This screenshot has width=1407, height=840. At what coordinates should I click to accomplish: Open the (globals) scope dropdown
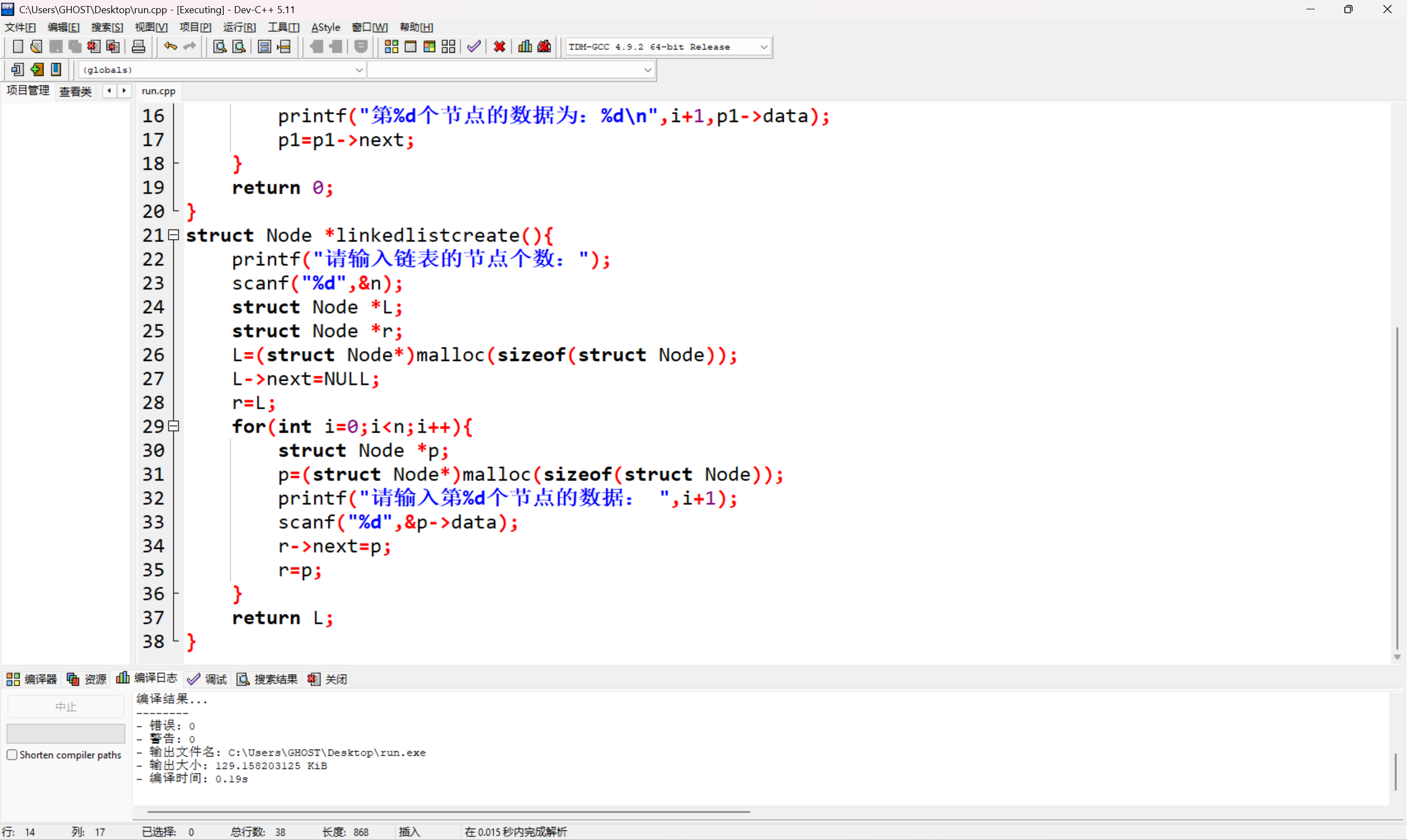[x=358, y=70]
